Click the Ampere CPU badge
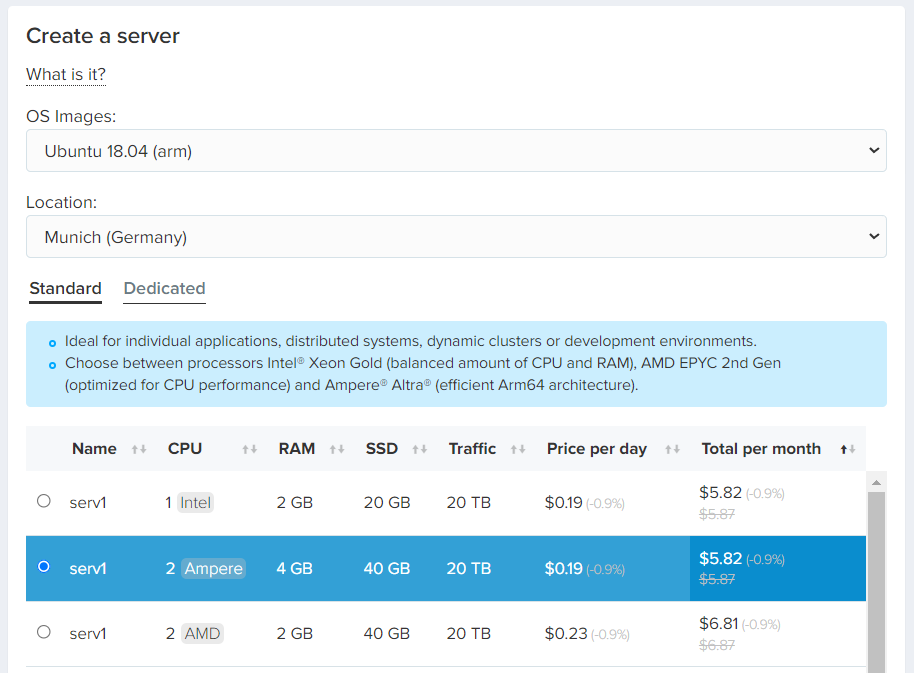This screenshot has height=673, width=914. (x=213, y=568)
